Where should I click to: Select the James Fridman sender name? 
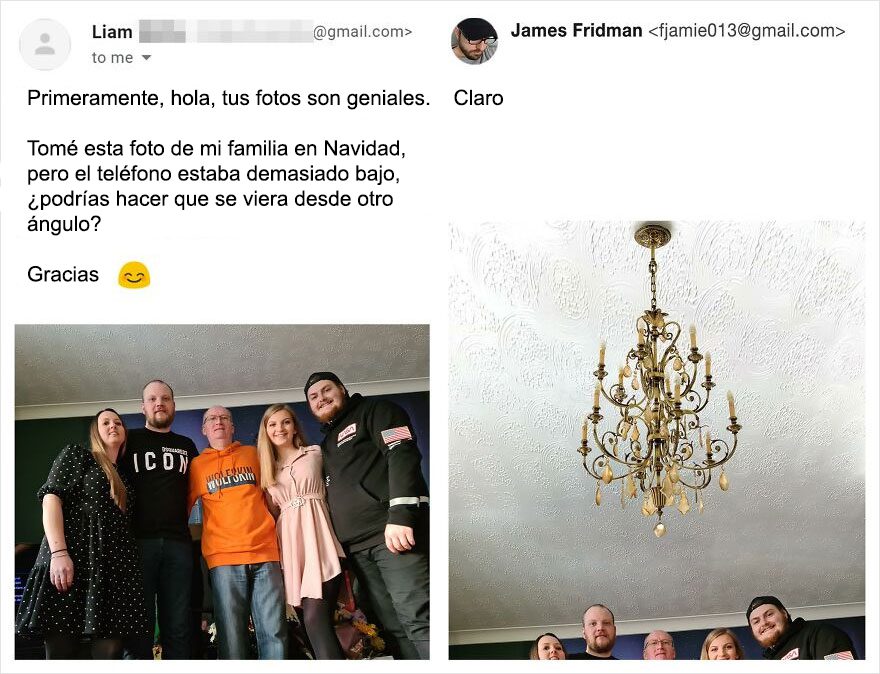tap(576, 30)
